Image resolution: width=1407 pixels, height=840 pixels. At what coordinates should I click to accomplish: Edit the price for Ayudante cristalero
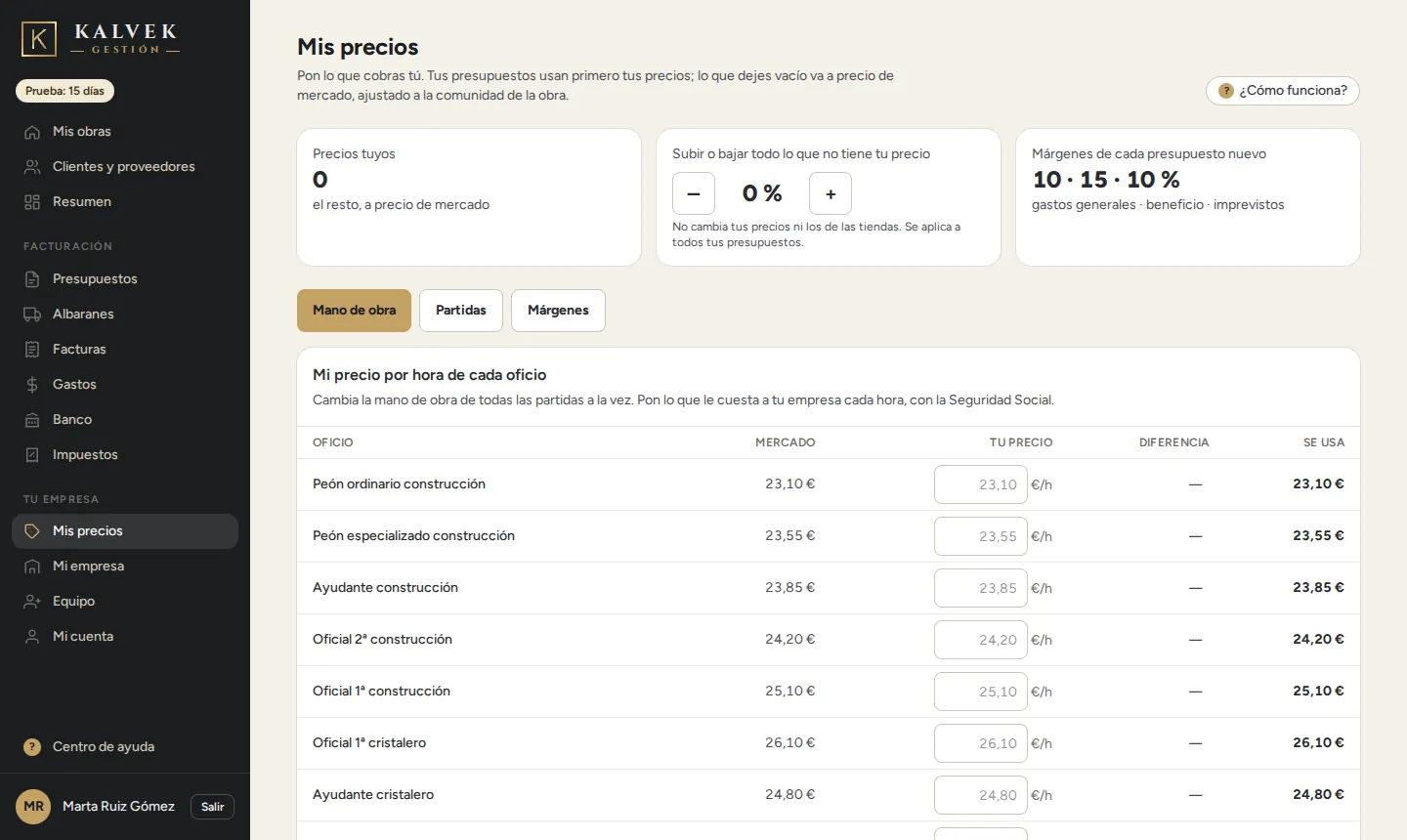[x=981, y=795]
